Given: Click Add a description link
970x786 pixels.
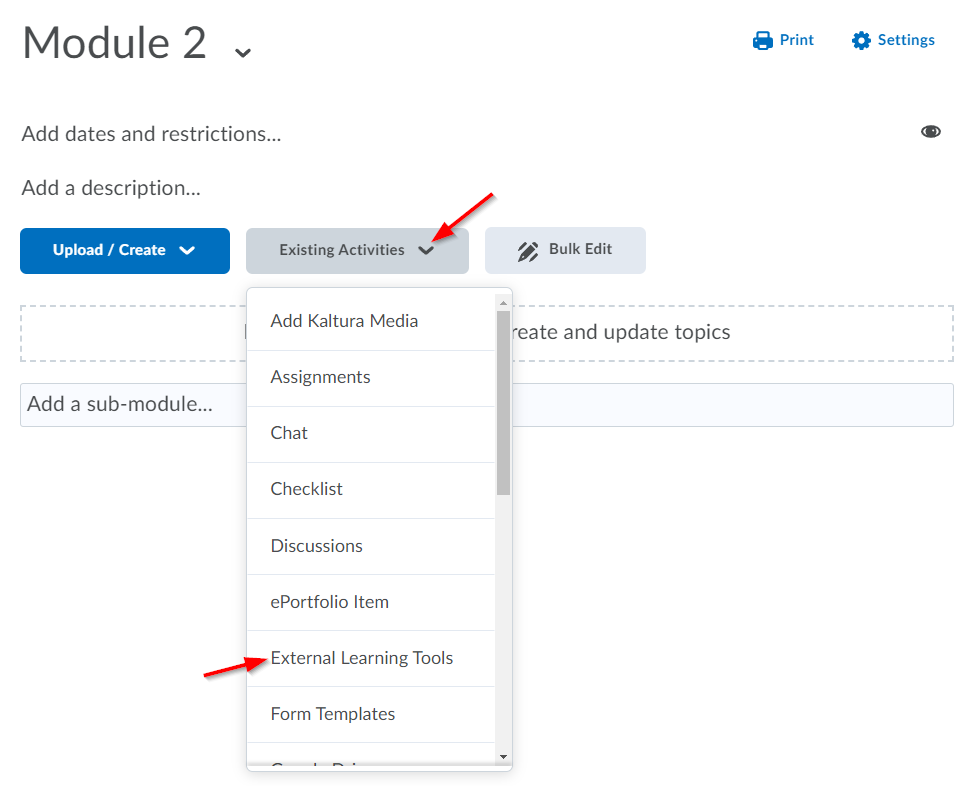Looking at the screenshot, I should [111, 188].
